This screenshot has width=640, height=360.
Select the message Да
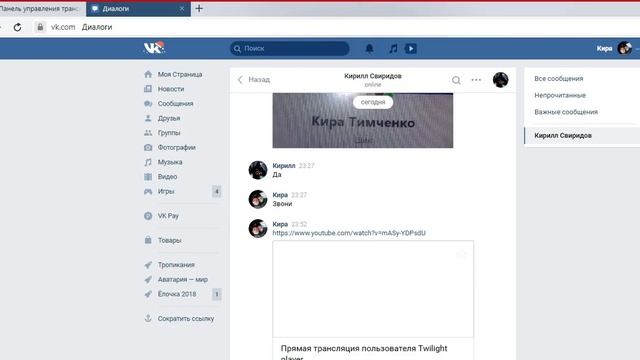click(277, 175)
